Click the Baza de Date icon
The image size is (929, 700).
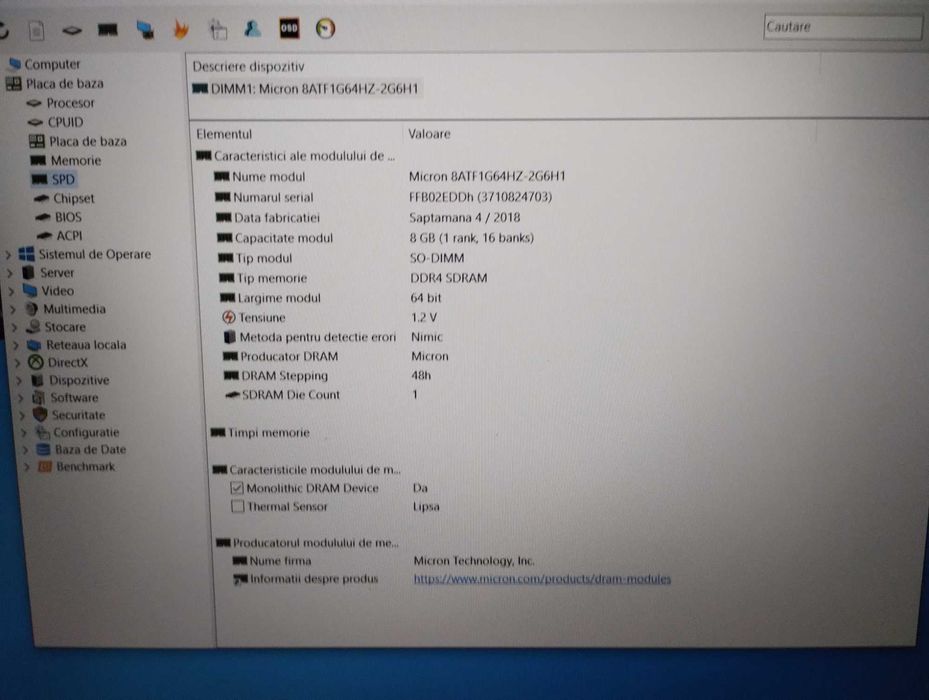click(x=43, y=449)
